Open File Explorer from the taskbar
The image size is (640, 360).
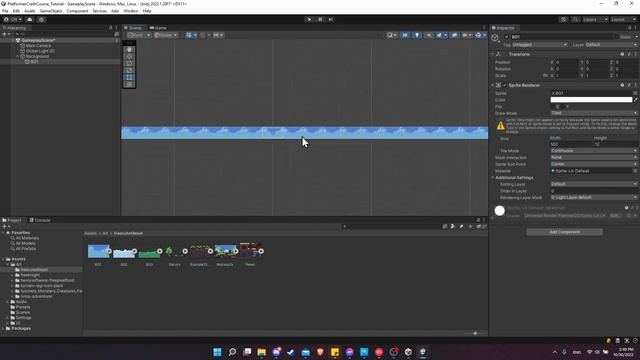(262, 352)
